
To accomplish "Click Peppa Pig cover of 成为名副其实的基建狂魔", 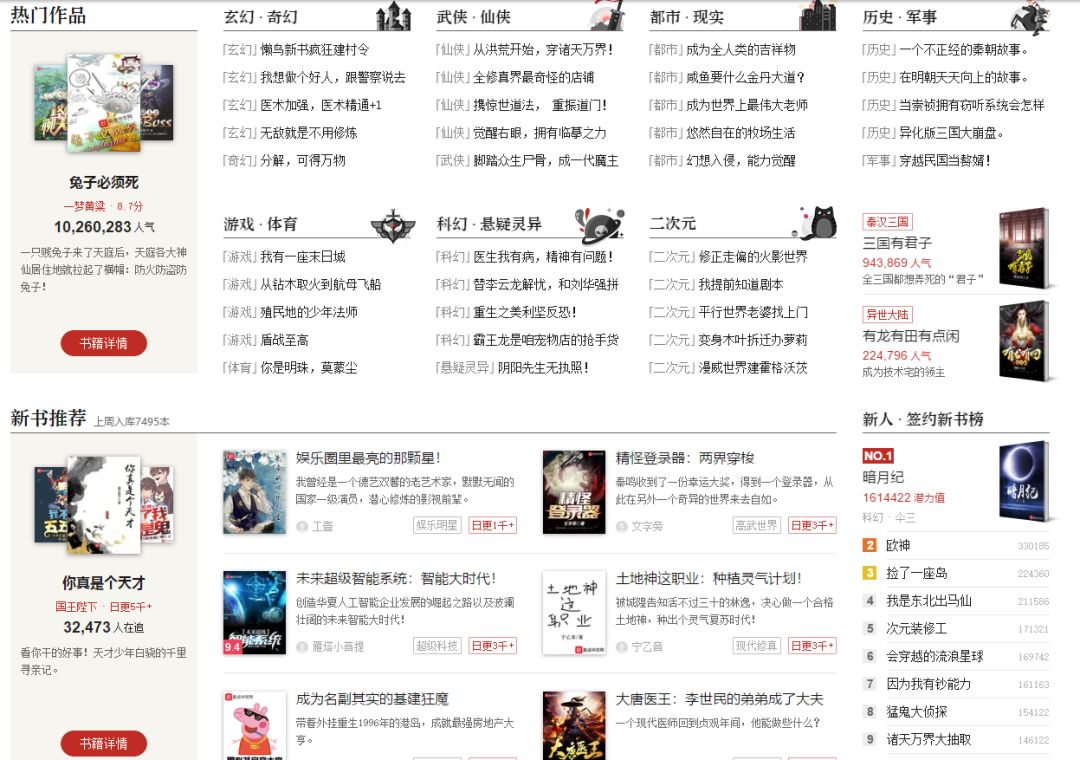I will 254,726.
